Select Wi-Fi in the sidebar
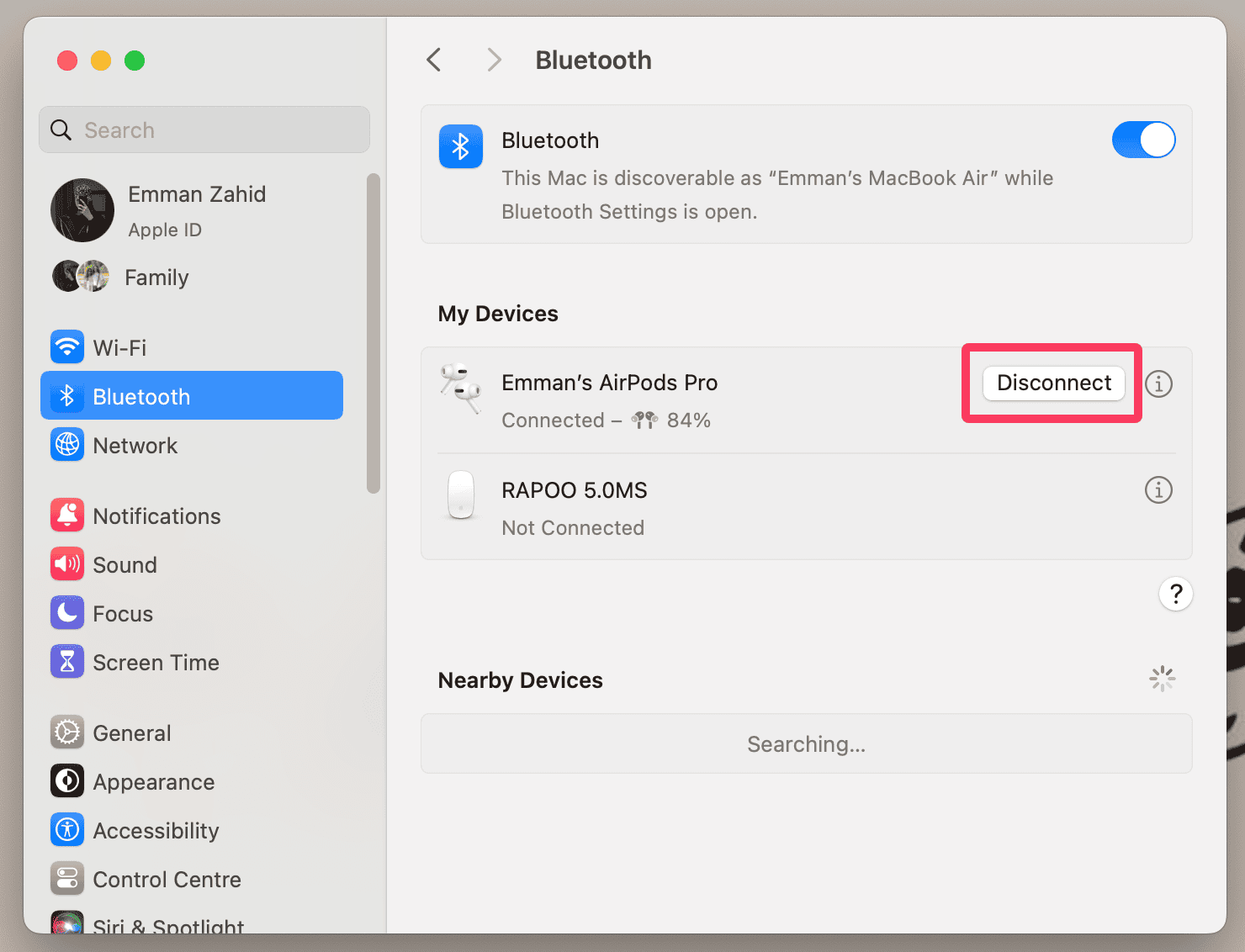Image resolution: width=1245 pixels, height=952 pixels. 119,347
